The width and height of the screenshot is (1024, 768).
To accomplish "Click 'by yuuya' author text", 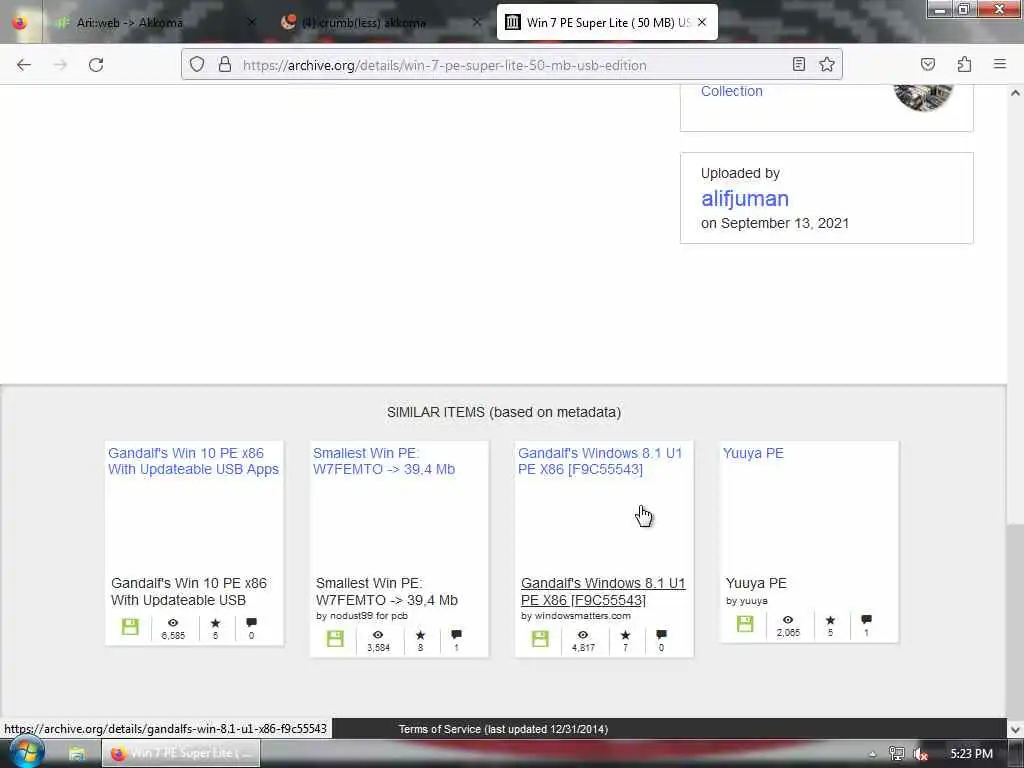I will tap(746, 601).
